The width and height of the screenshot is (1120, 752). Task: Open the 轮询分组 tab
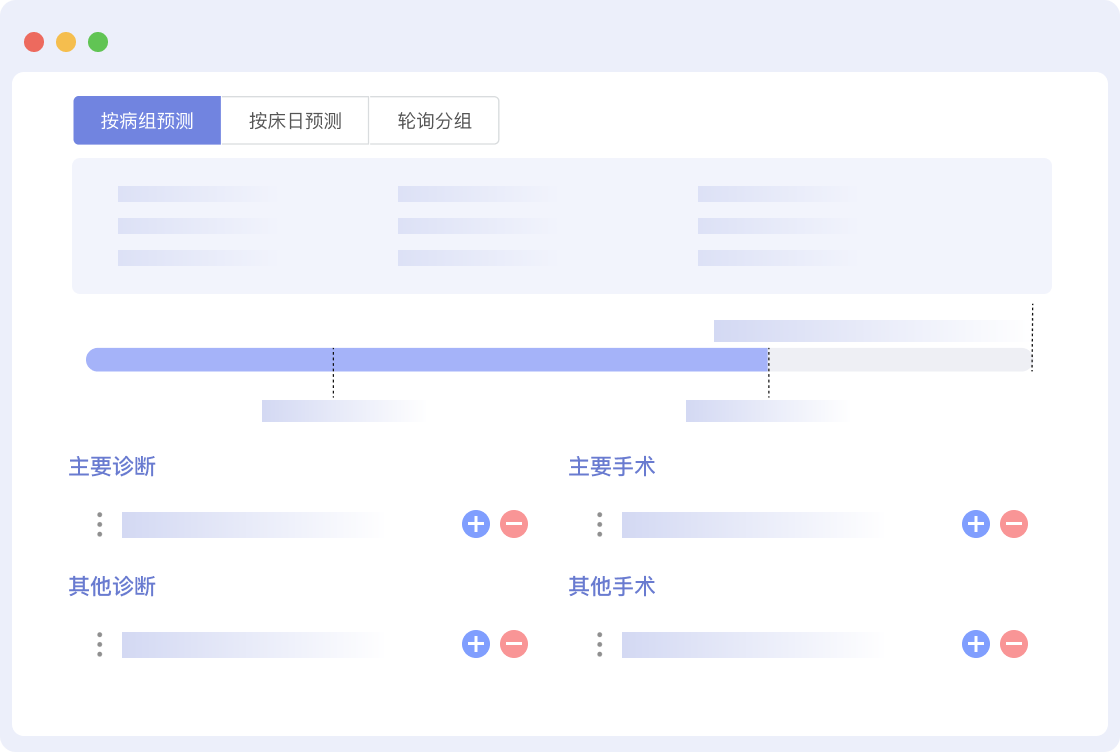434,121
